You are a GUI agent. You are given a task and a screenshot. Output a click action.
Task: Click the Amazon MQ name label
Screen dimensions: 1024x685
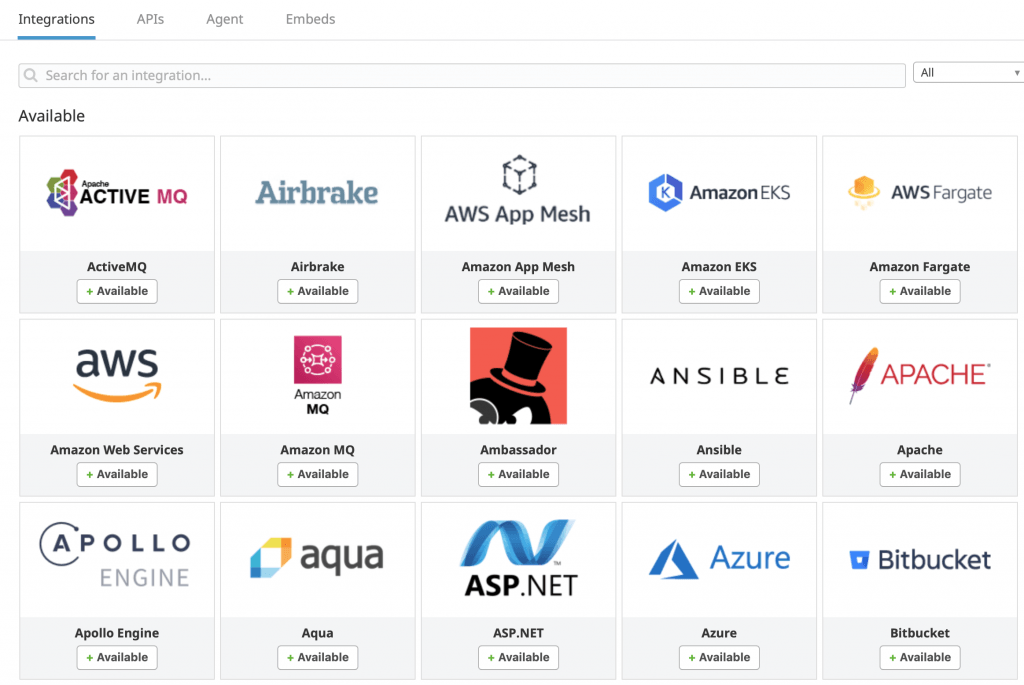click(x=317, y=450)
